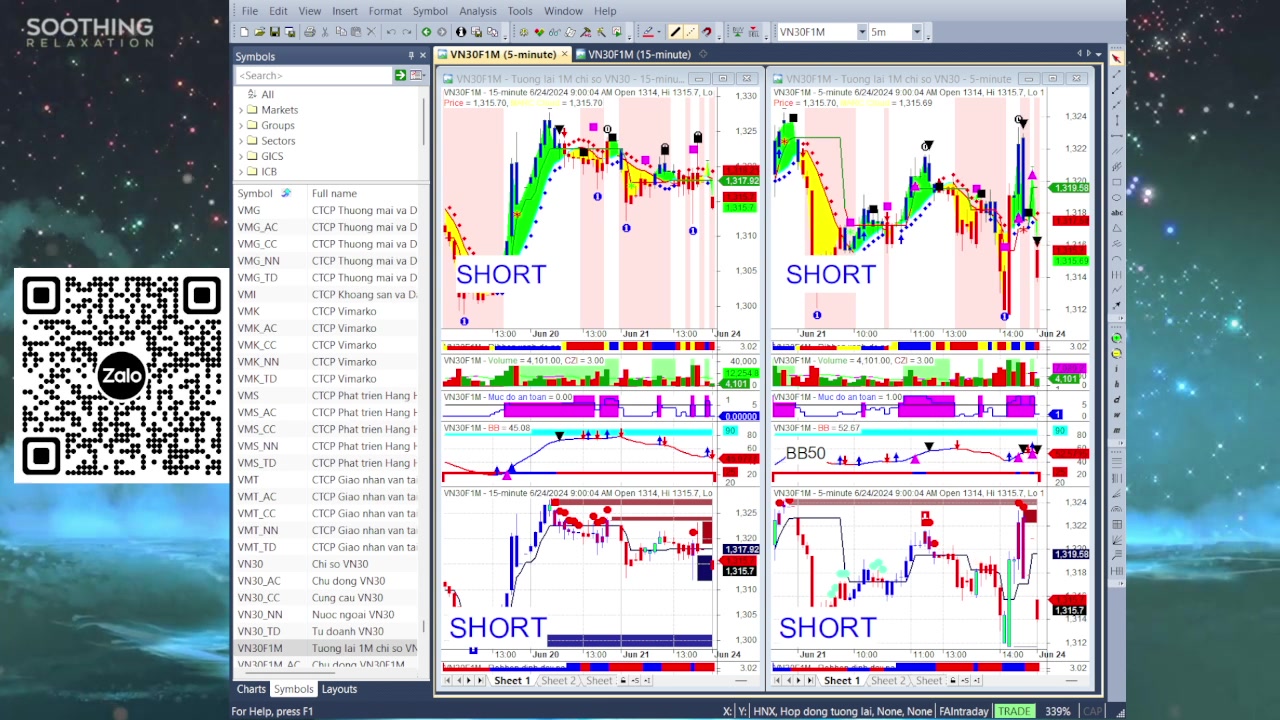Click the Full name column header
Viewport: 1280px width, 720px height.
click(334, 193)
